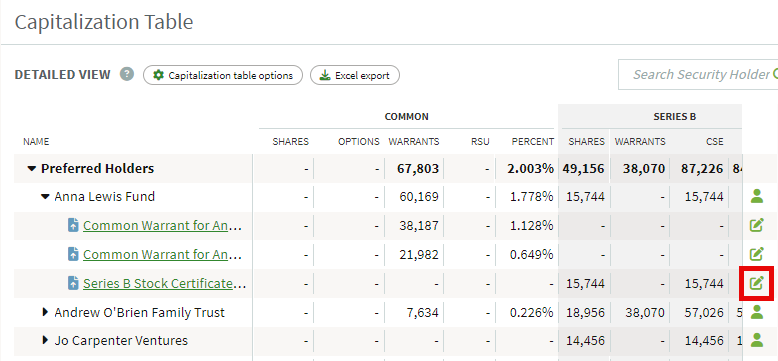Collapse the Preferred Holders group
Viewport: 778px width, 361px height.
(32, 169)
